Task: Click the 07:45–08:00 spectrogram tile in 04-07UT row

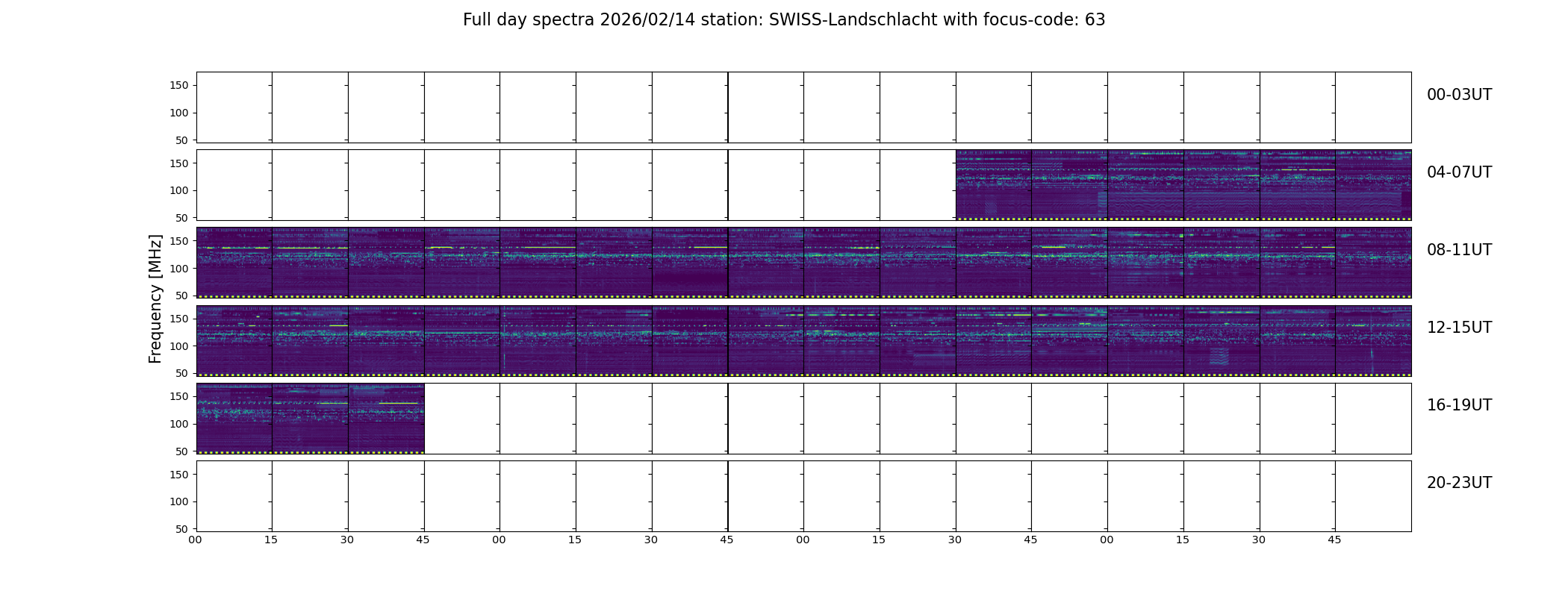Action: coord(1373,185)
